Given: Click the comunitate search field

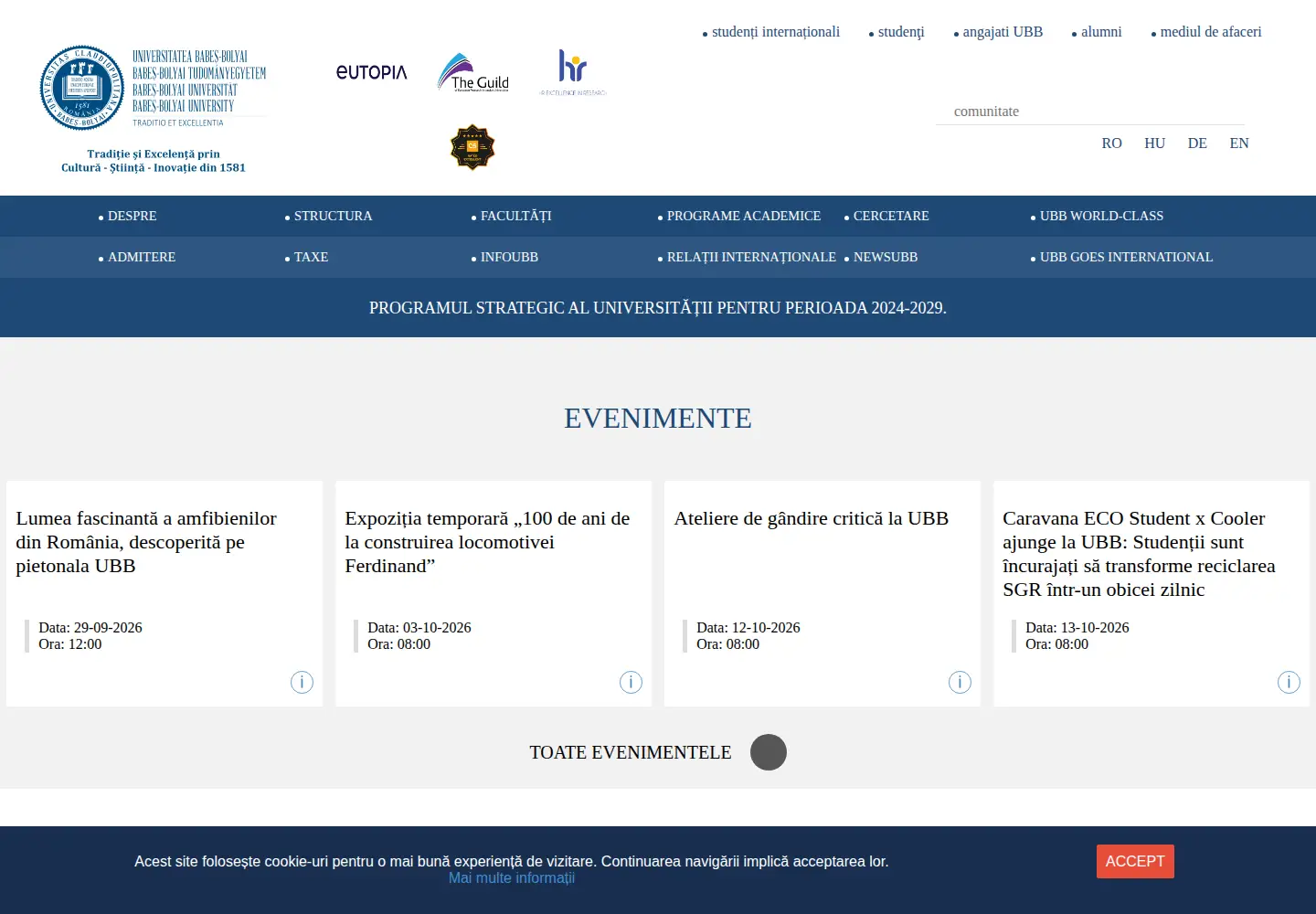Looking at the screenshot, I should (1090, 112).
